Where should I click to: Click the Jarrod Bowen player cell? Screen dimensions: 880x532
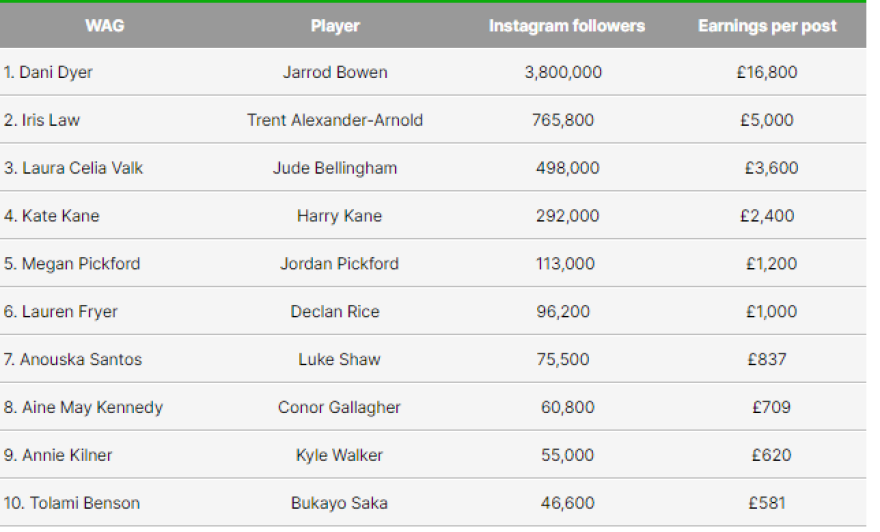click(335, 72)
